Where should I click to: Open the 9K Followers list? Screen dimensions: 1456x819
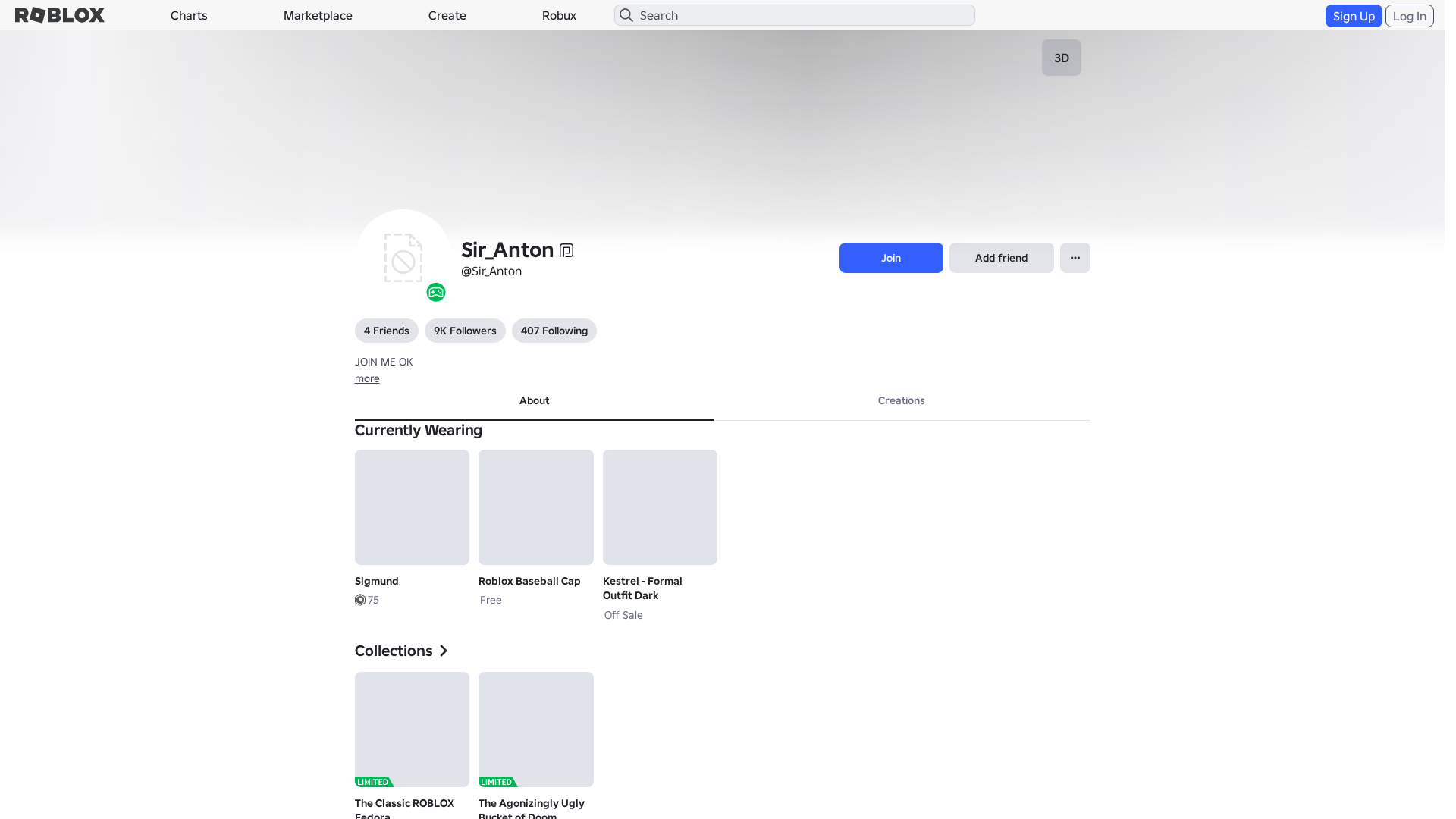[x=465, y=331]
